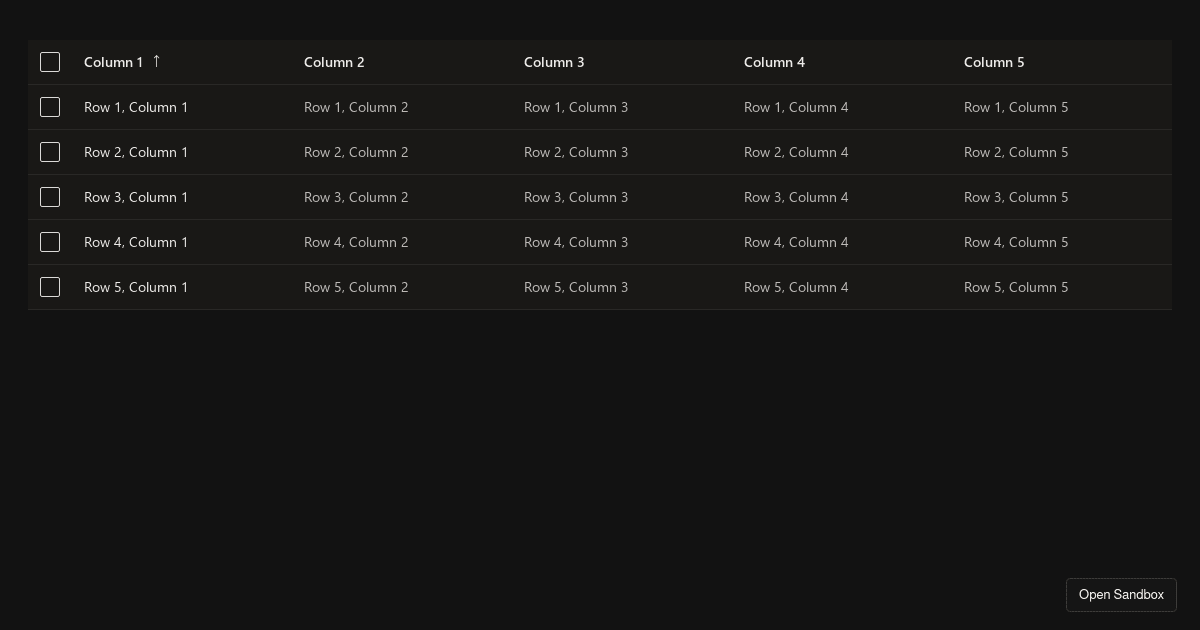
Task: Click cell Row 2, Column 1
Action: 136,152
